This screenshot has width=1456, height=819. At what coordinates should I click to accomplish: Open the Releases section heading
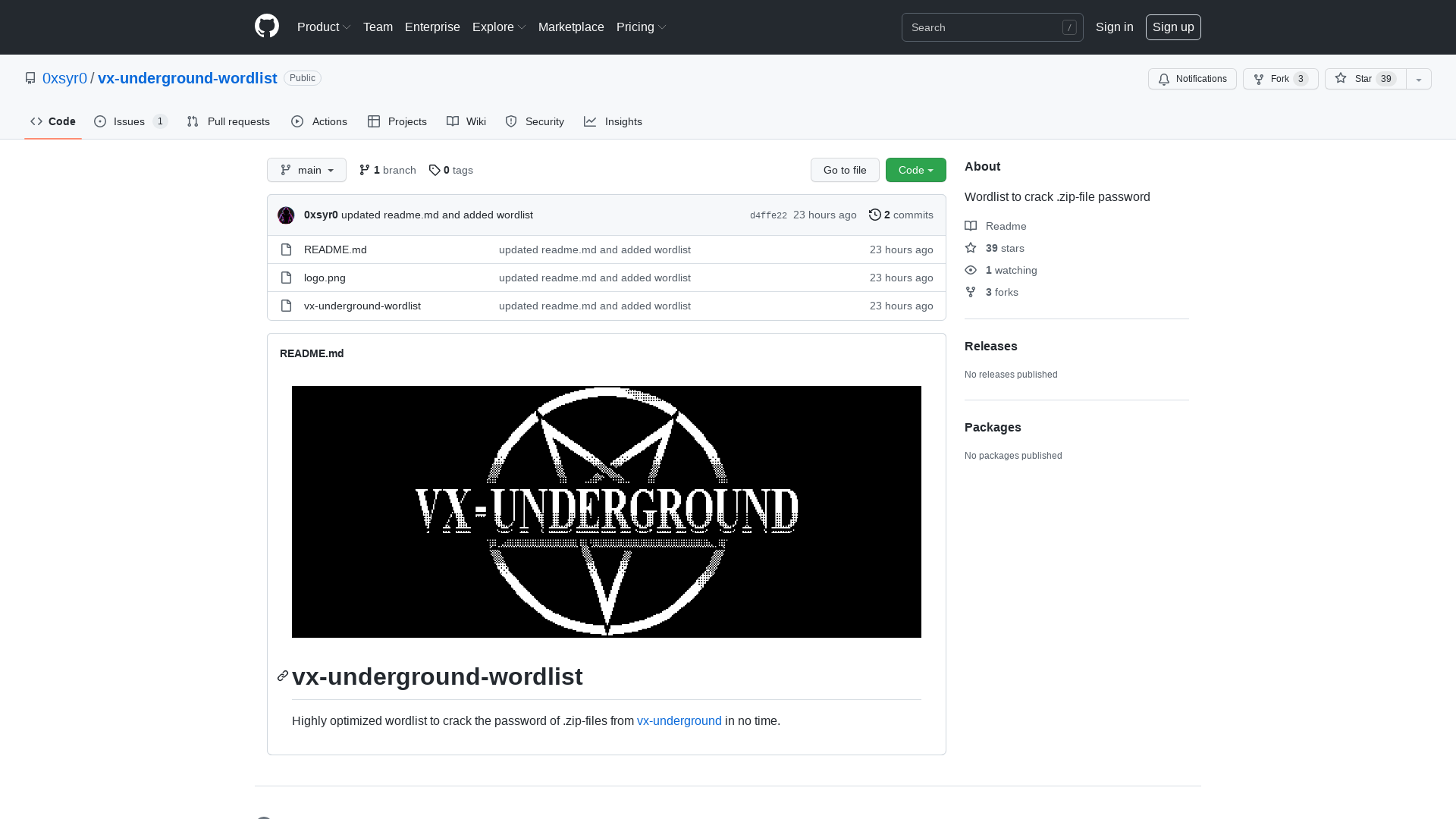(x=991, y=346)
